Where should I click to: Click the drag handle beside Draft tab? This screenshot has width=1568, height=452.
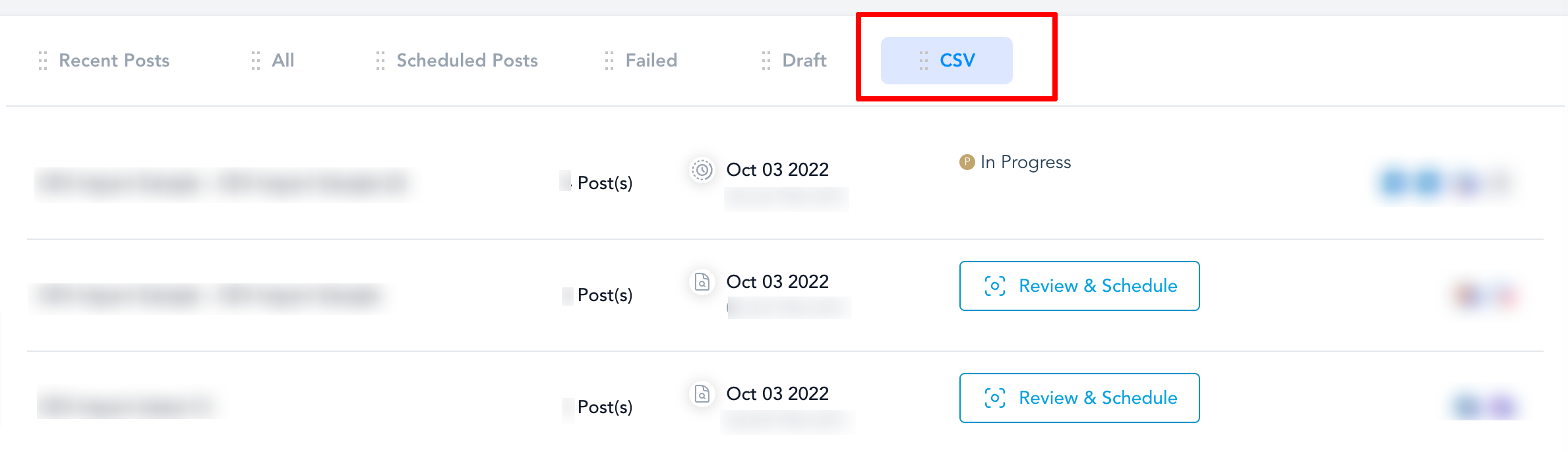pos(766,61)
